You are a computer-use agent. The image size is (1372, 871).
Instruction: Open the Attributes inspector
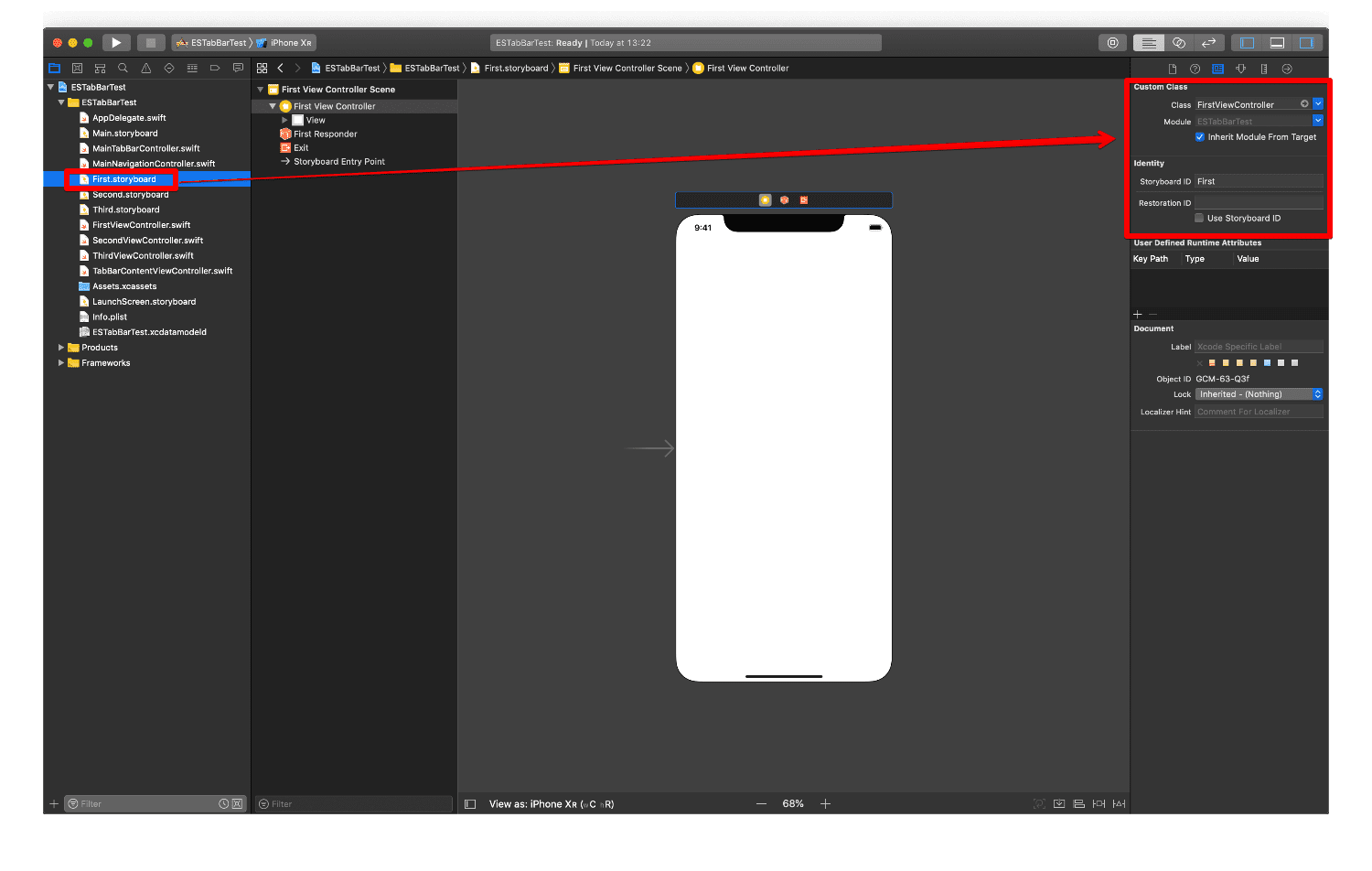click(1241, 69)
